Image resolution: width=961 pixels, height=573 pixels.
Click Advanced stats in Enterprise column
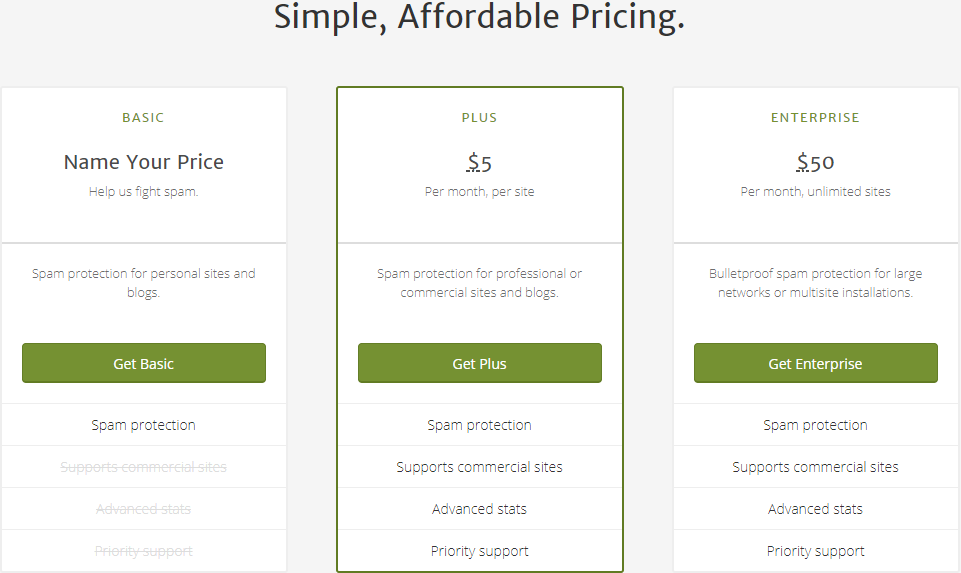(x=815, y=509)
